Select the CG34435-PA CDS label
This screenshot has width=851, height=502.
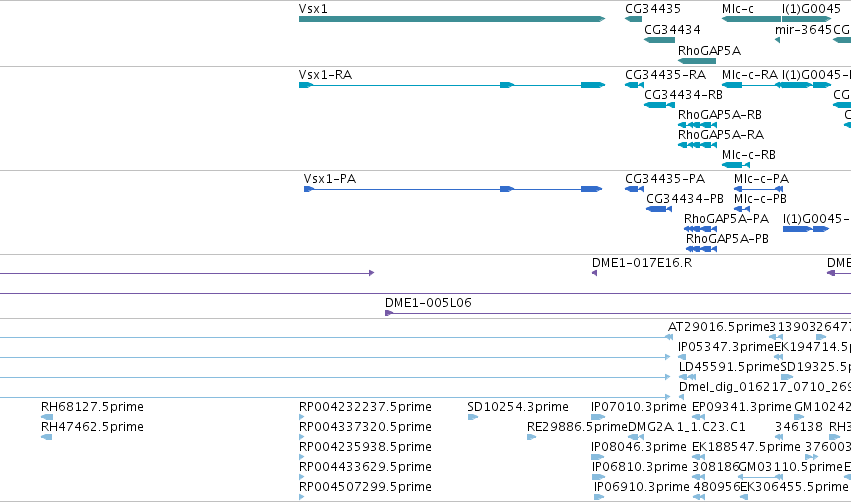point(665,179)
